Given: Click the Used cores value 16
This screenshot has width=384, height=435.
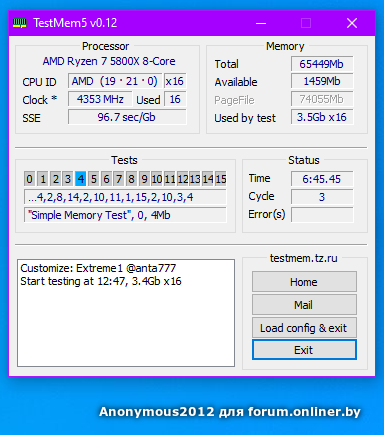Looking at the screenshot, I should pyautogui.click(x=175, y=99).
